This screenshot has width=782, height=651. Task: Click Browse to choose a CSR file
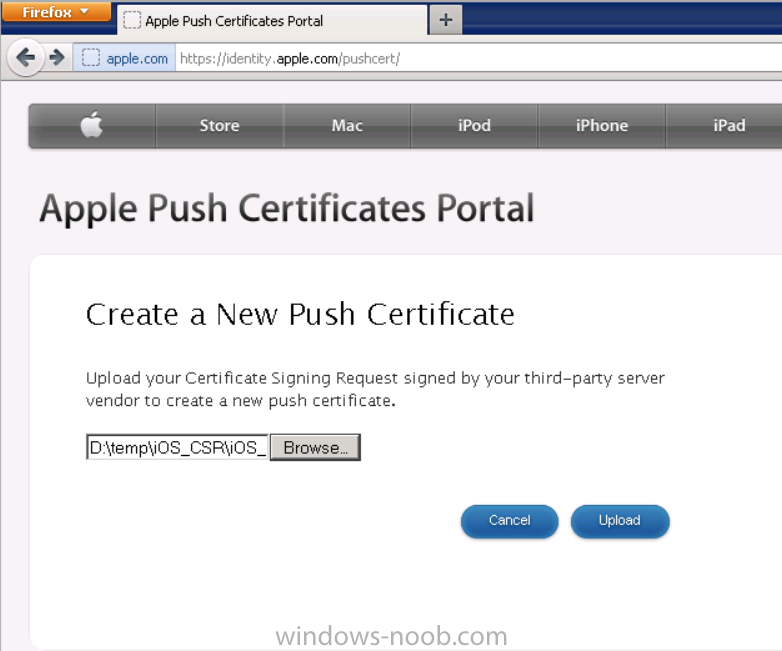coord(315,447)
